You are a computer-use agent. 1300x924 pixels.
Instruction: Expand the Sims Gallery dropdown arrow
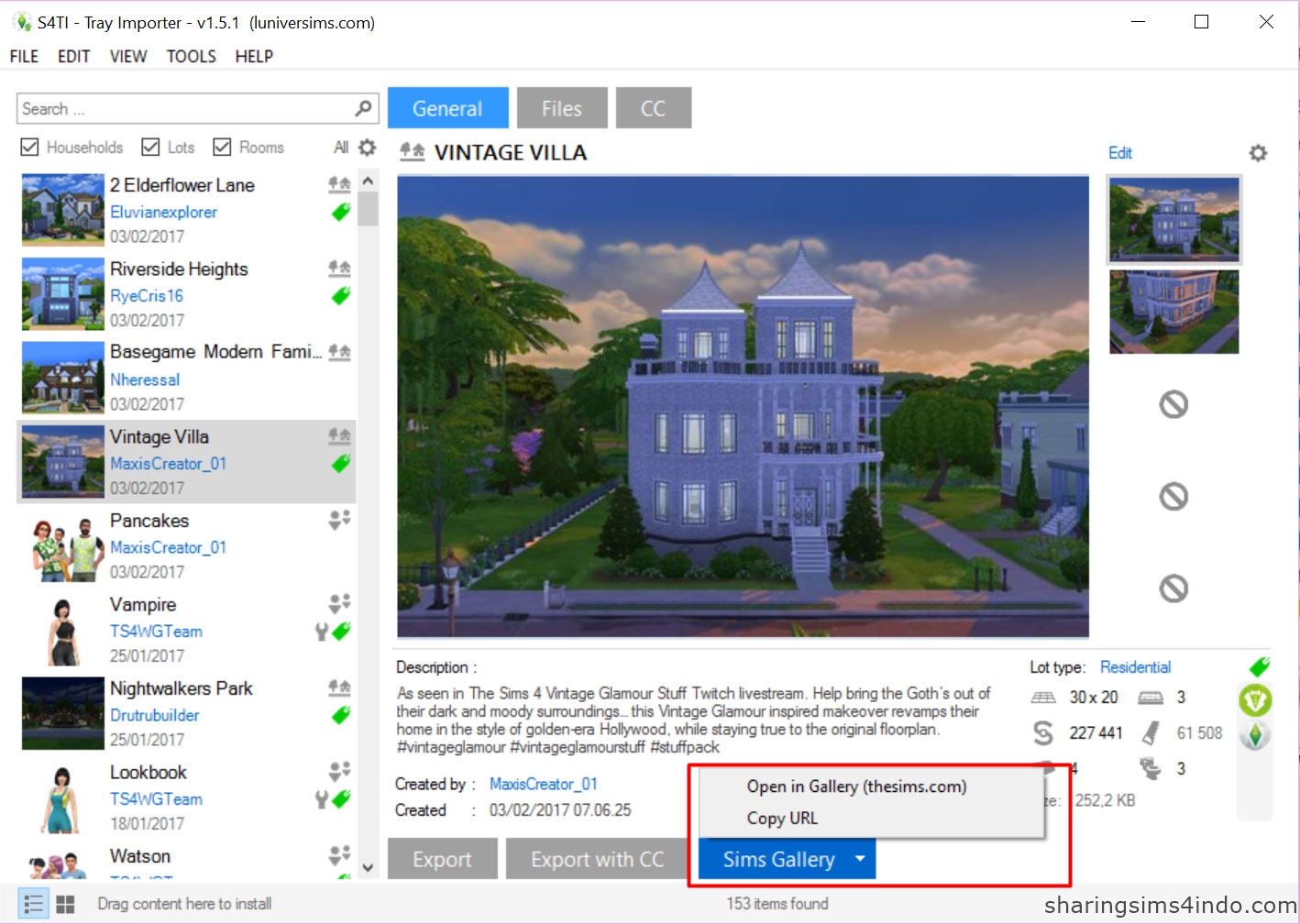(x=860, y=859)
